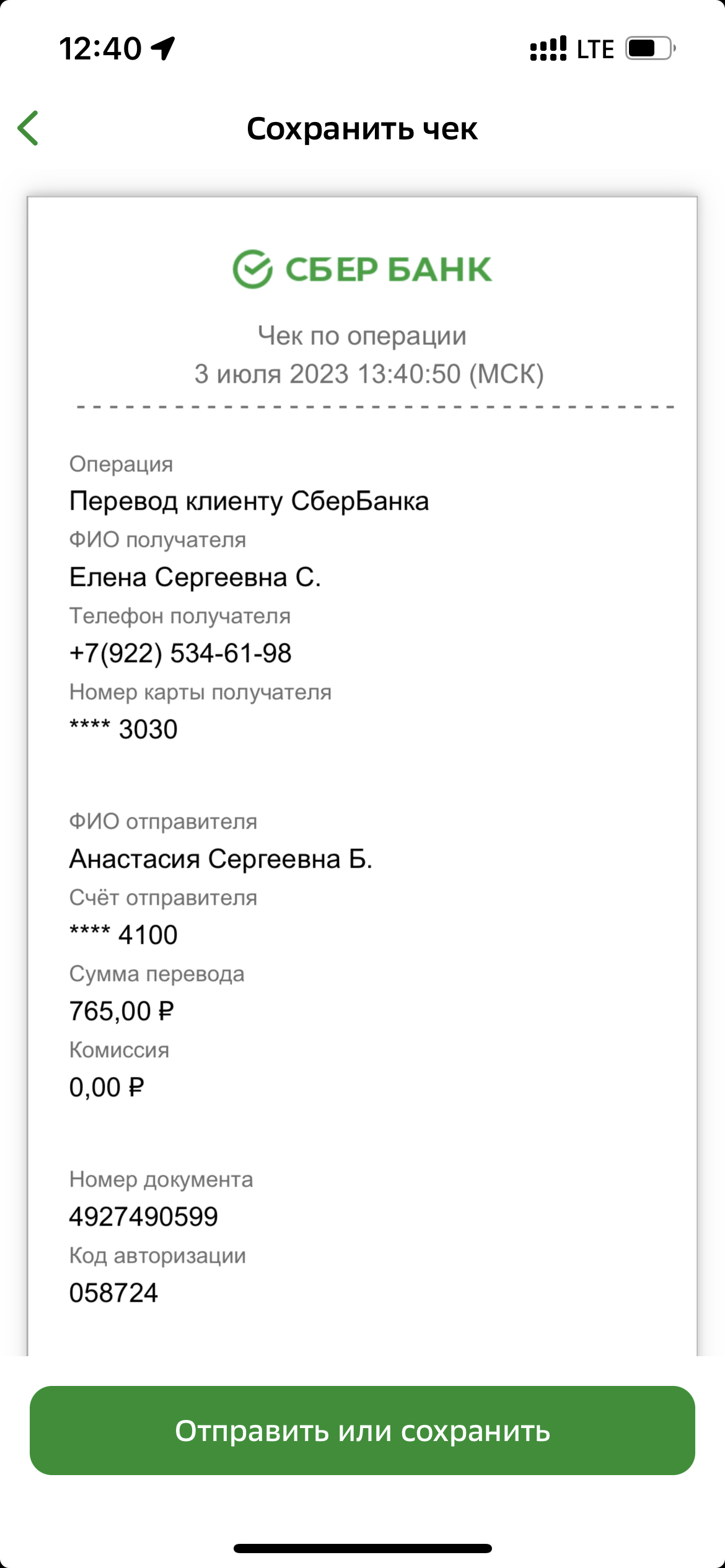Tap the transfer amount 765,00 ₽
Viewport: 725px width, 1568px height.
pos(121,1011)
